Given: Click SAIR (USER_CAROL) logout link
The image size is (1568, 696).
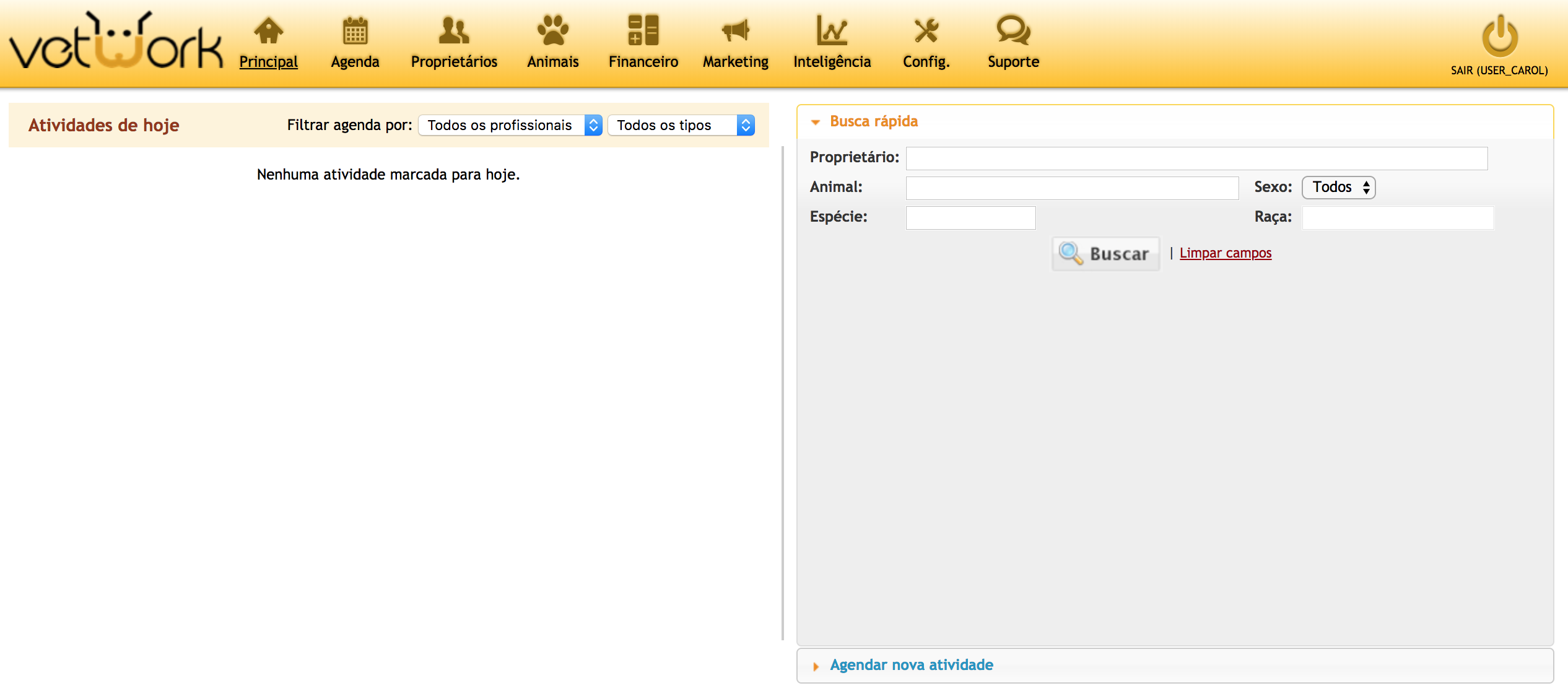Looking at the screenshot, I should click(1499, 71).
